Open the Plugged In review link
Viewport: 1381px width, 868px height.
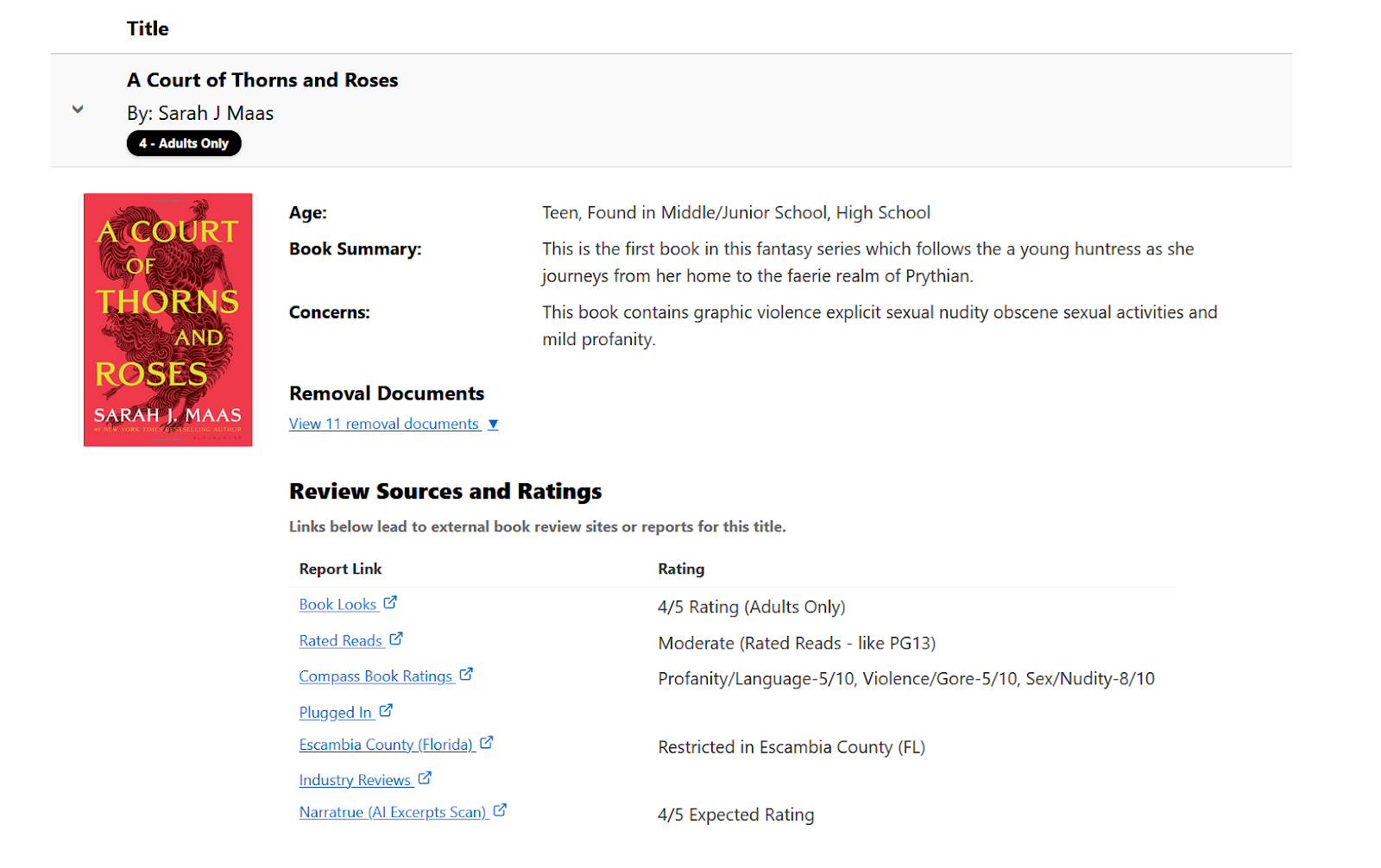335,713
